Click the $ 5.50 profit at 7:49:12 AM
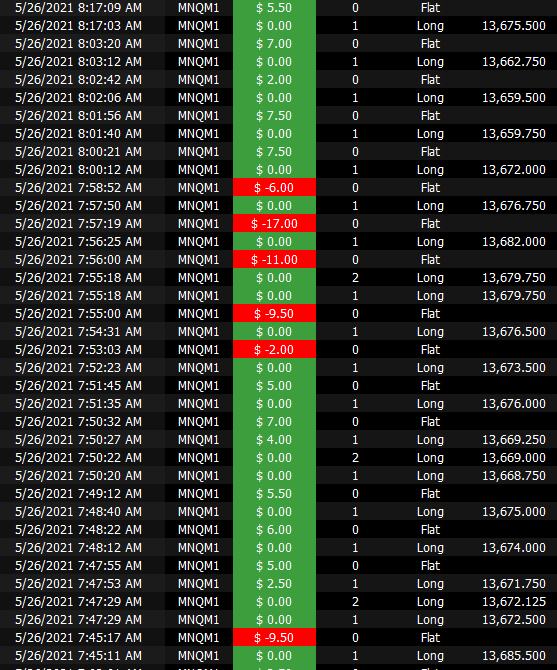The height and width of the screenshot is (670, 557). (274, 494)
